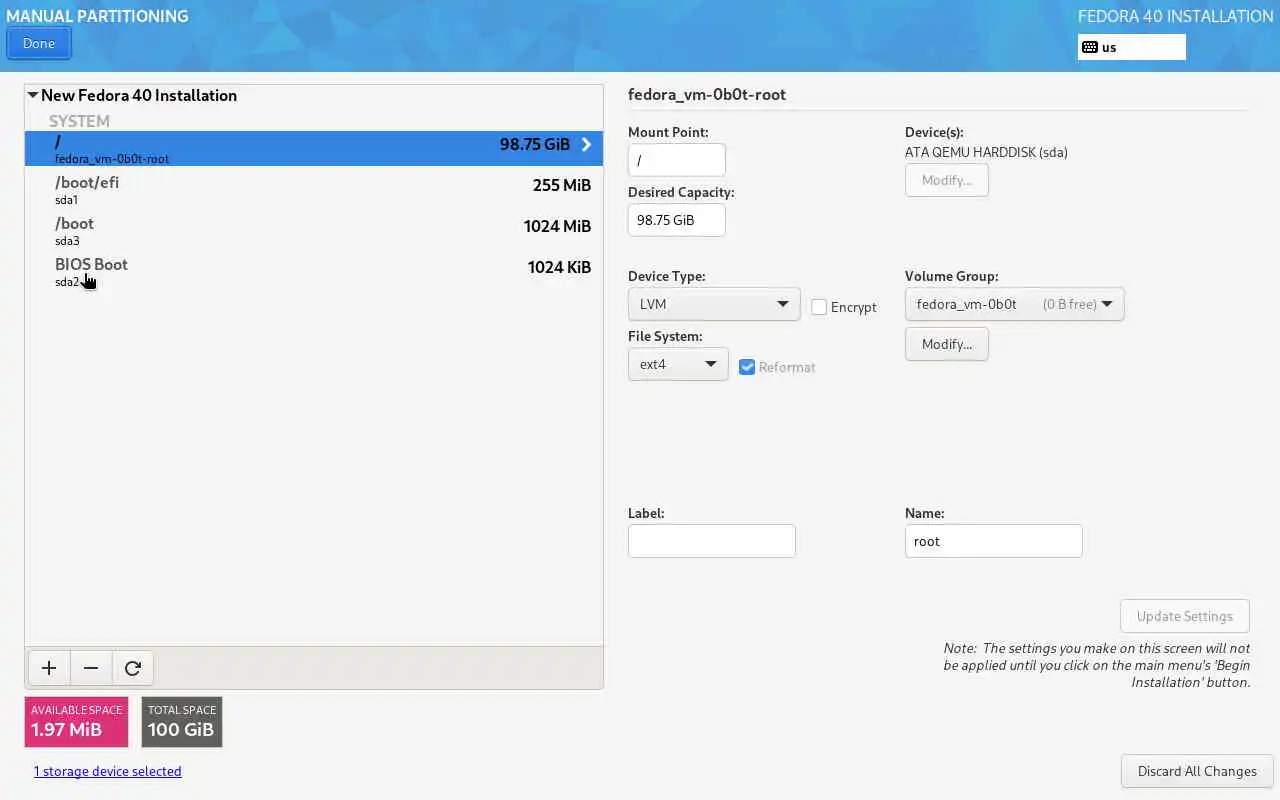
Task: Select the BIOS Boot sda2 partition
Action: click(x=314, y=271)
